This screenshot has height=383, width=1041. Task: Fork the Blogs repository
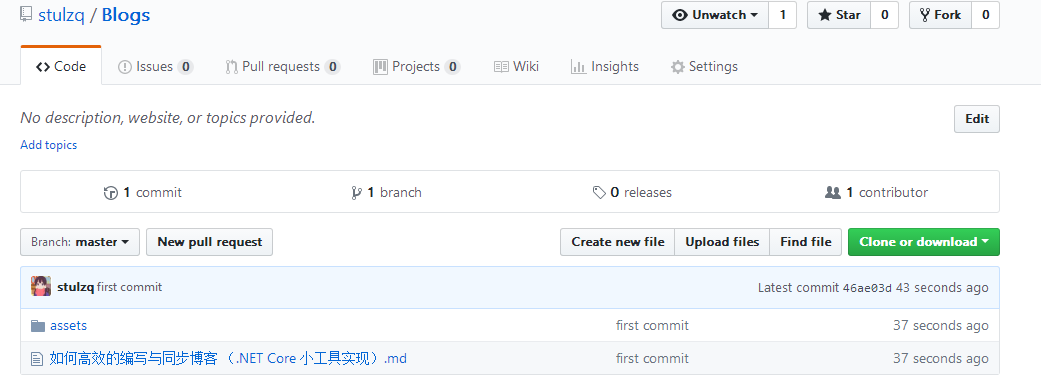[x=940, y=15]
